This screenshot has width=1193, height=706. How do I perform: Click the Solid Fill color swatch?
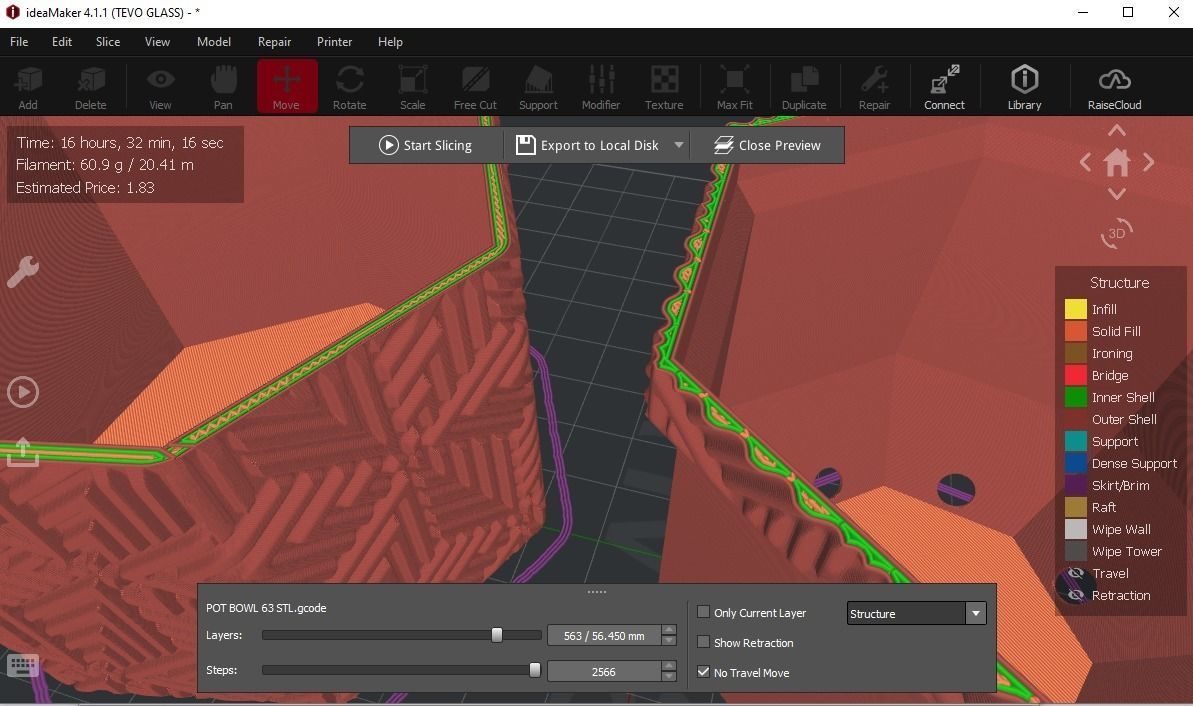click(1075, 331)
